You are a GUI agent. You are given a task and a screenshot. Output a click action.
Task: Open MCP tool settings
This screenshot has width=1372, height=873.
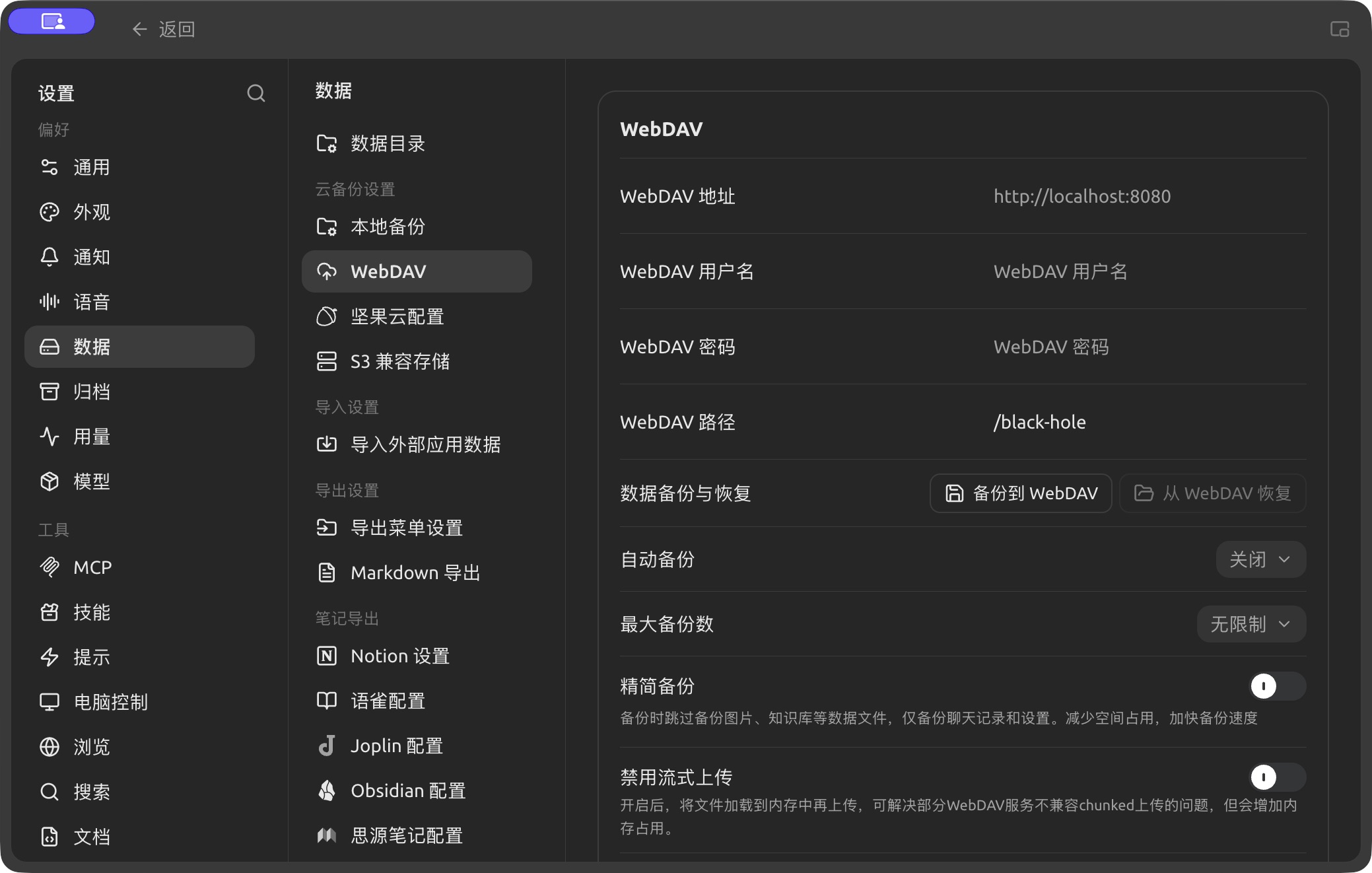tap(139, 567)
